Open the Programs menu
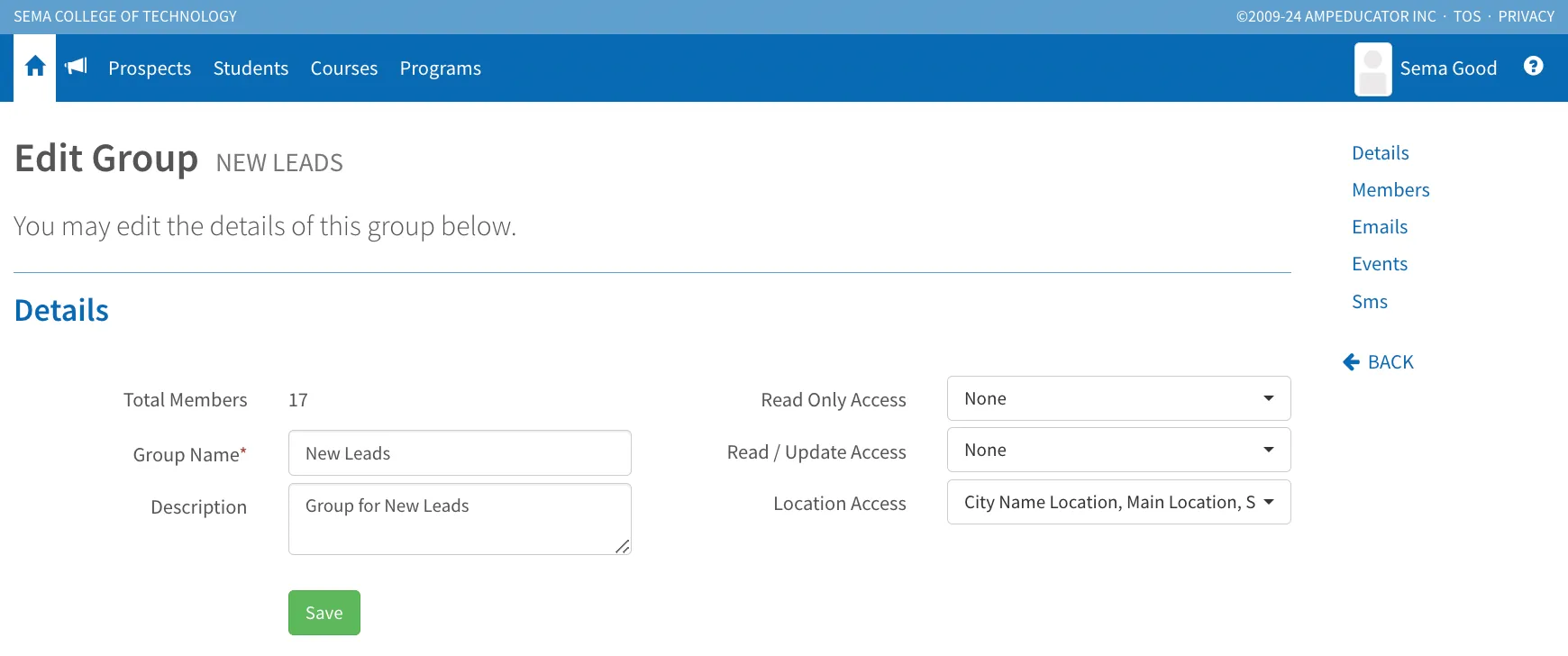 coord(441,68)
